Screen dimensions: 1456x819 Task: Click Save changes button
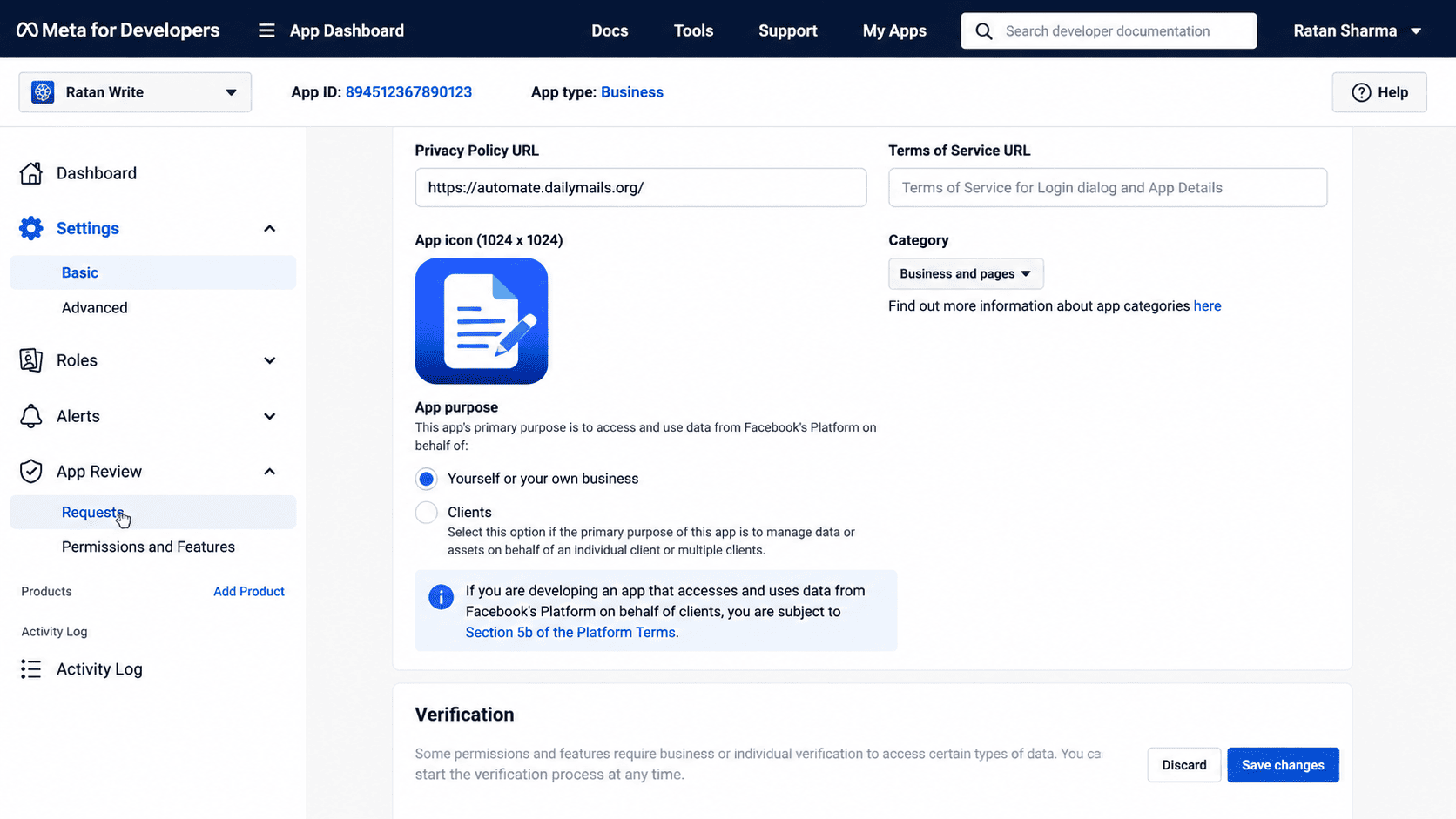click(x=1283, y=765)
